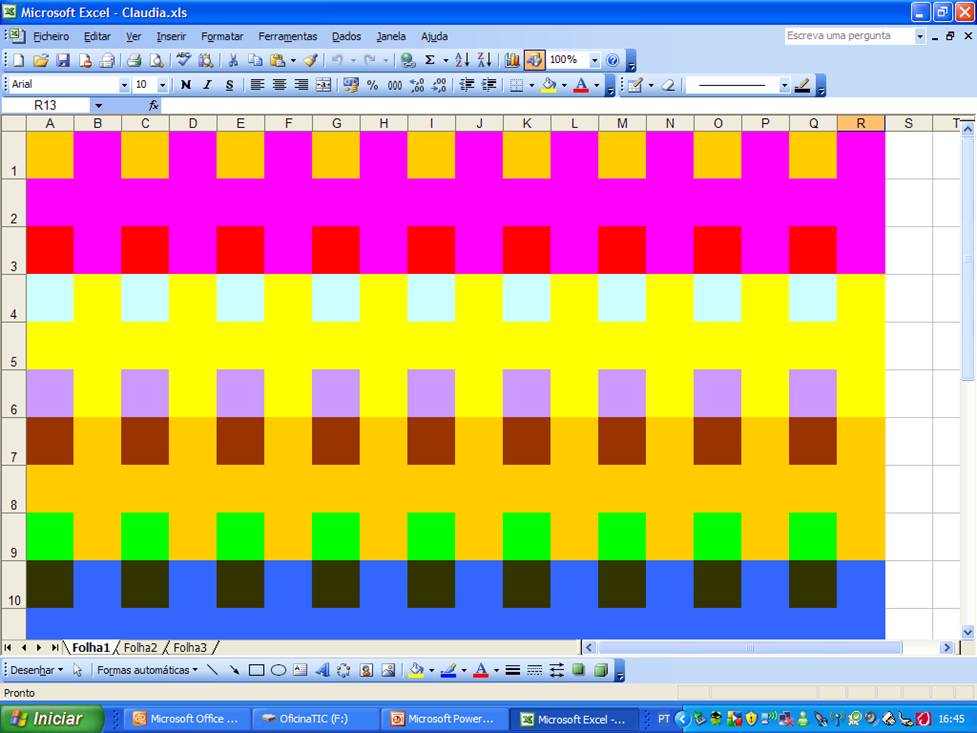Apply the yellow fill color bucket

pyautogui.click(x=548, y=85)
